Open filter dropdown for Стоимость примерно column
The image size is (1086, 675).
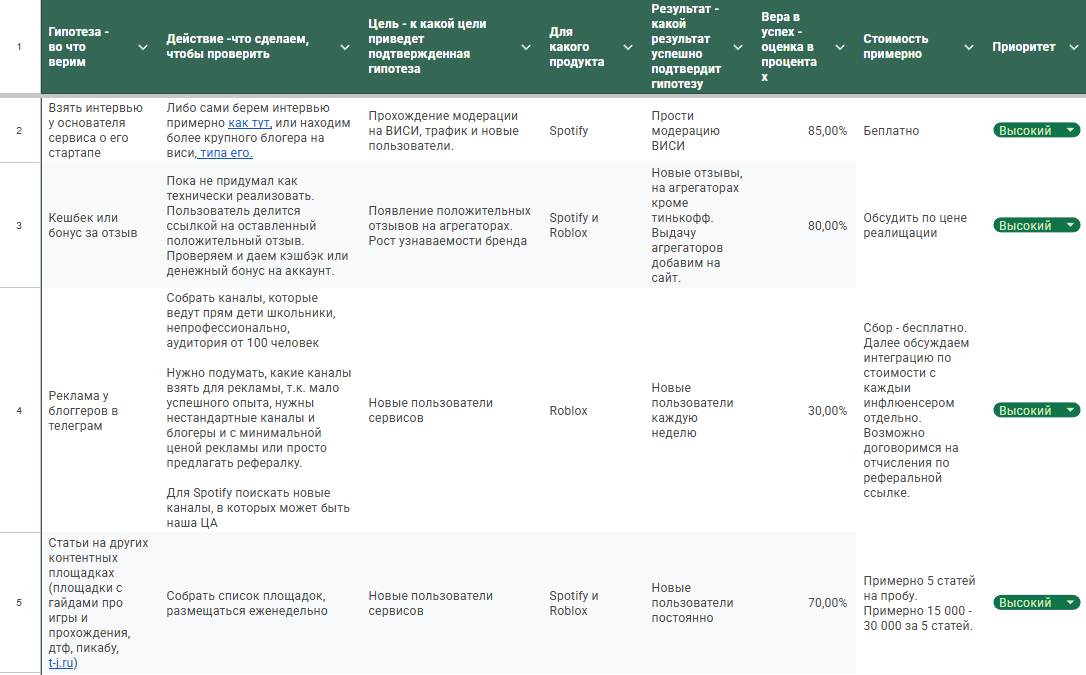coord(968,47)
